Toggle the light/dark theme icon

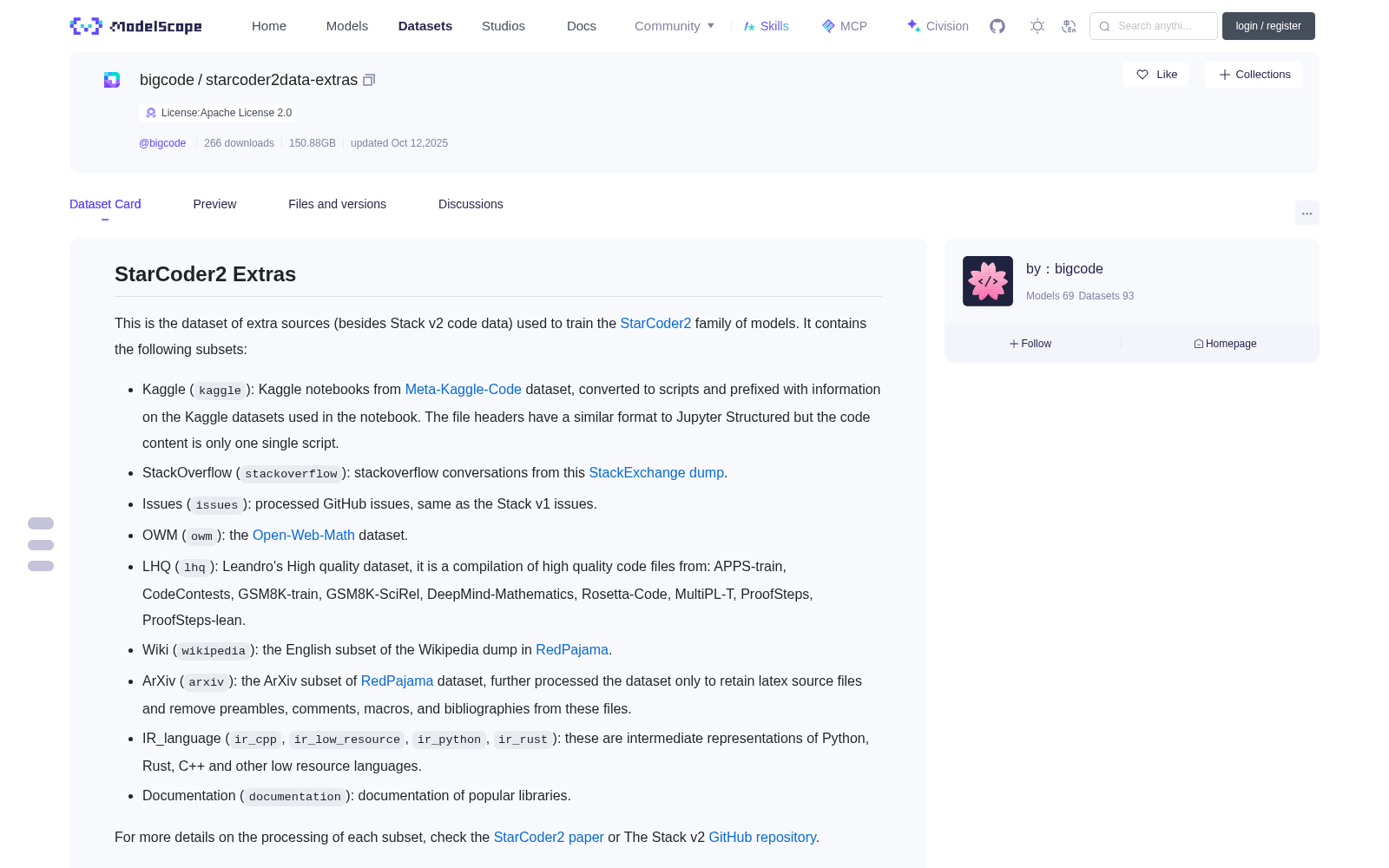(1037, 26)
